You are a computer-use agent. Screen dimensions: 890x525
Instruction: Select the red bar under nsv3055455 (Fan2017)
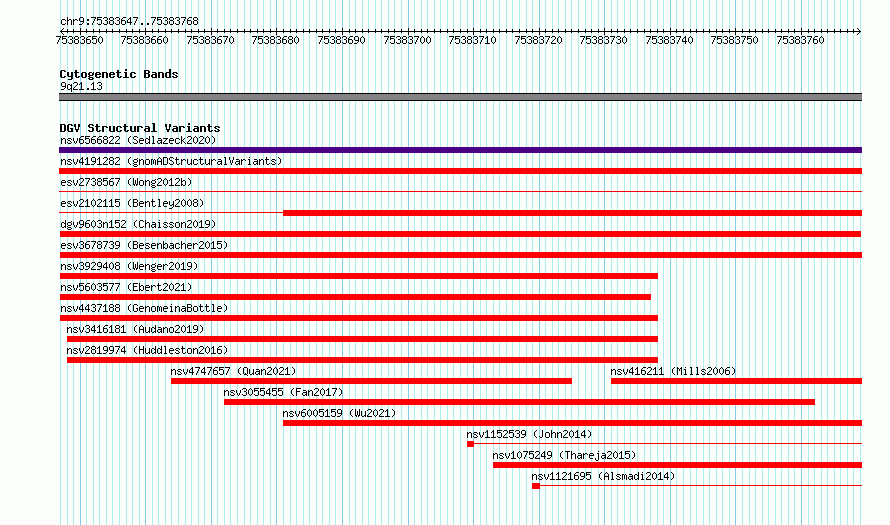[519, 402]
